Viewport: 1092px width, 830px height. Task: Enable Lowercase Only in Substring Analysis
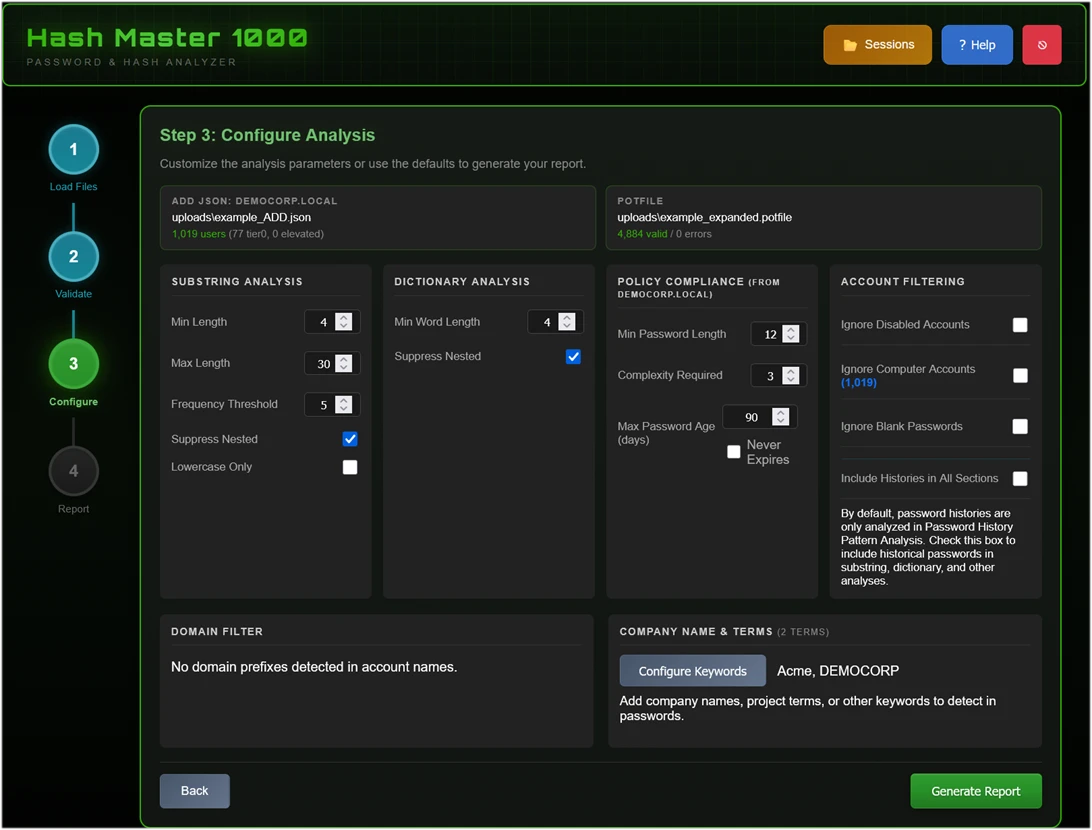click(x=350, y=467)
